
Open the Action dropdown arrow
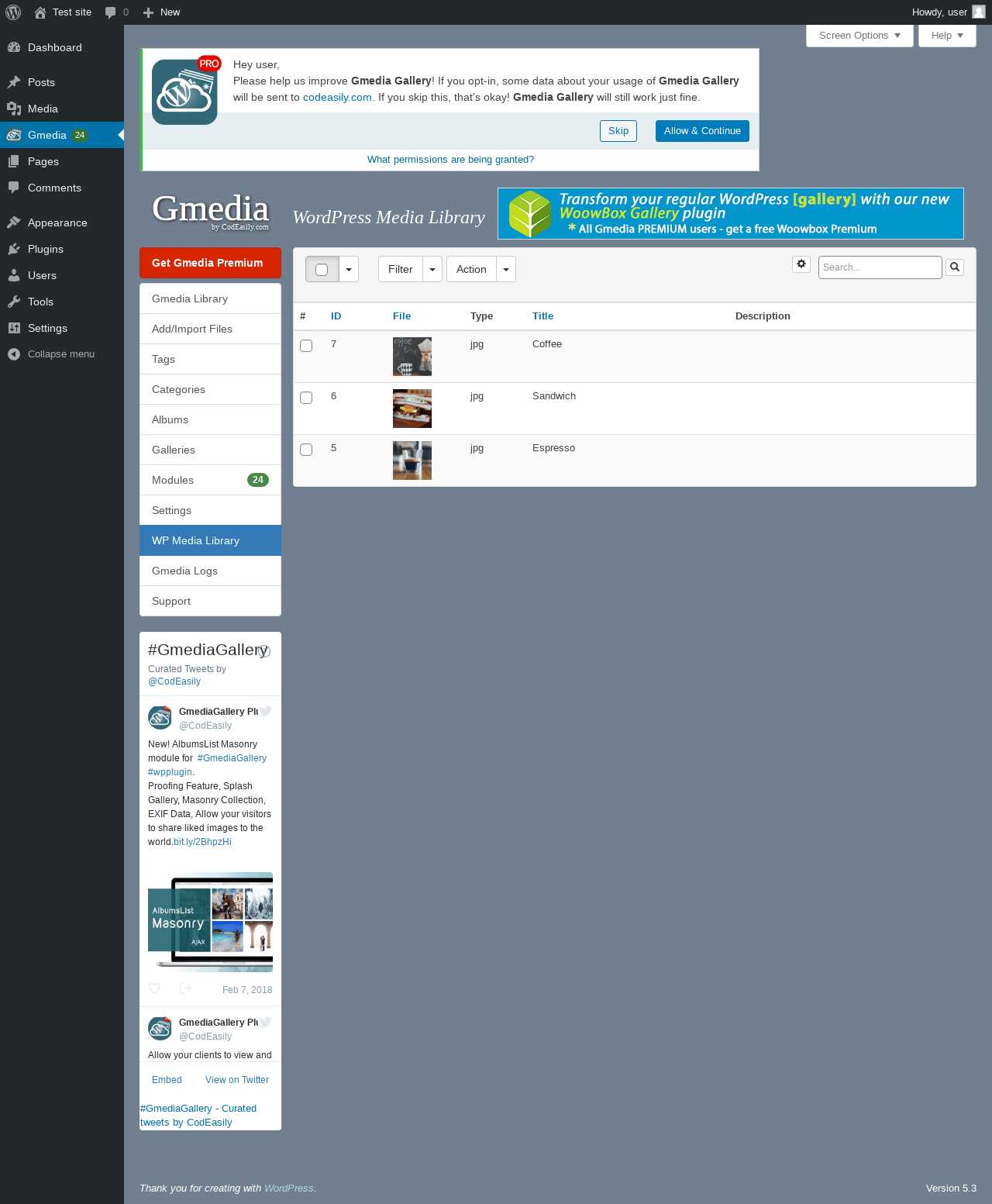coord(506,269)
